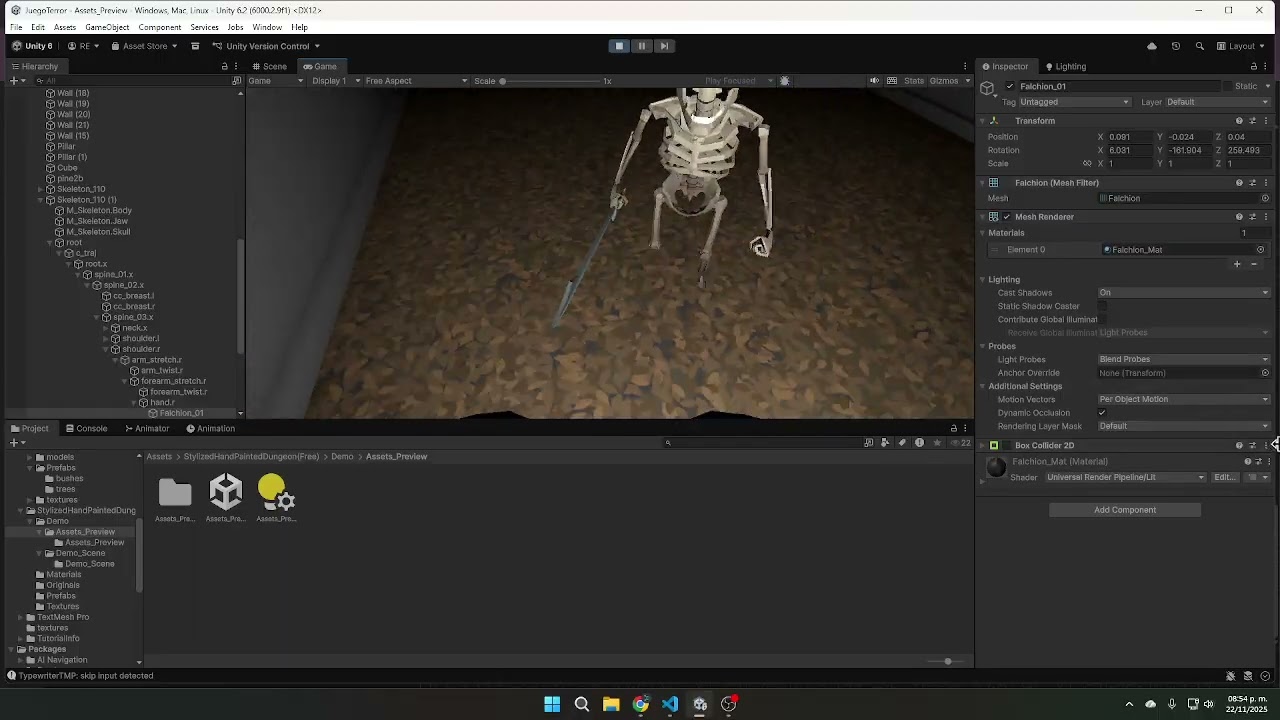1280x720 pixels.
Task: Open Box Collider 2D help icon
Action: click(x=1239, y=446)
